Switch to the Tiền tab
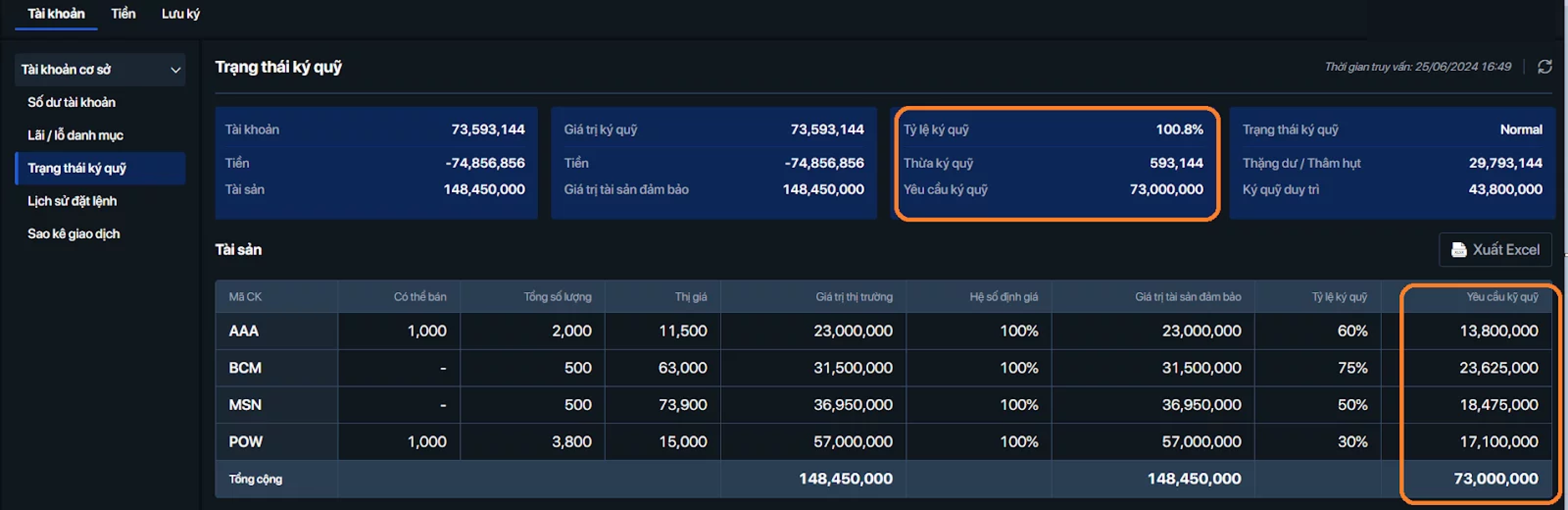 pyautogui.click(x=123, y=13)
